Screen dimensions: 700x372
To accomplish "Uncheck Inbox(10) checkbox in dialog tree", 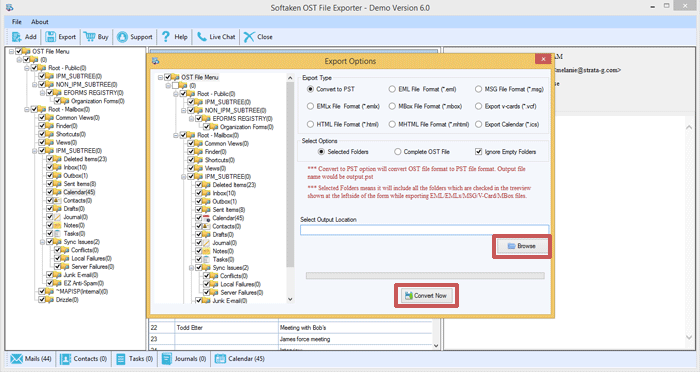I will [198, 193].
